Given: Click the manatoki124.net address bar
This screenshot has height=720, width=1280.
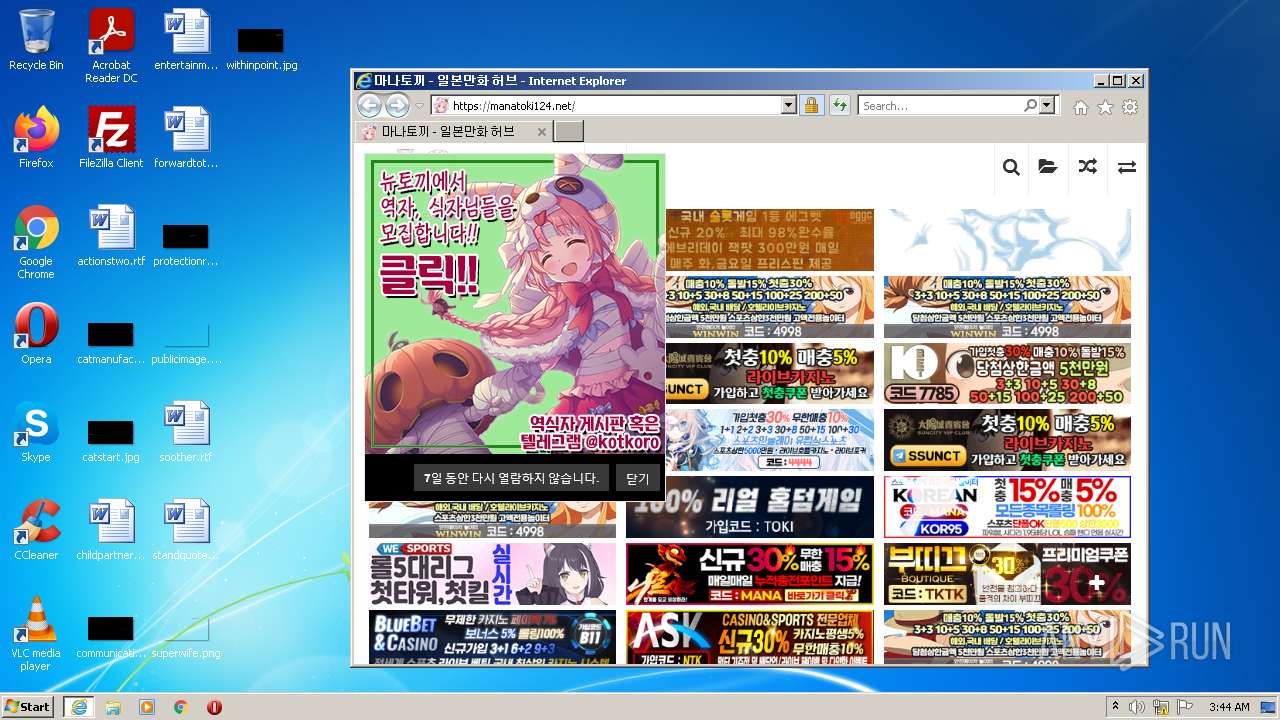Looking at the screenshot, I should click(x=606, y=105).
